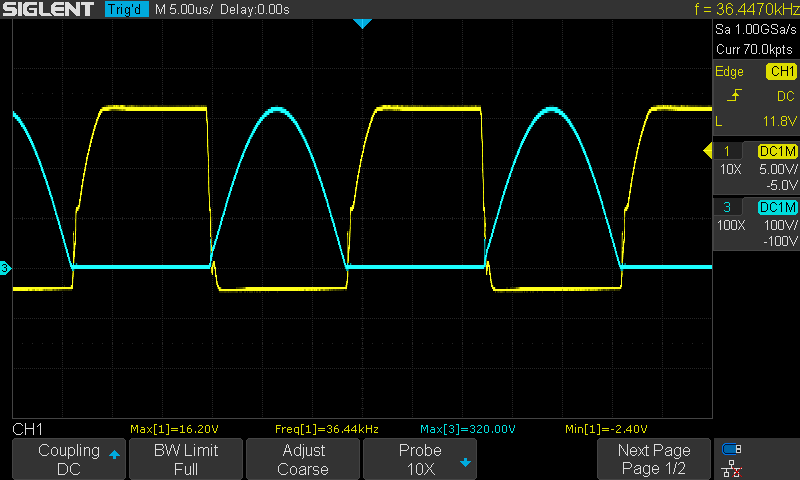Select the Max[1]=16.20V measurement
The image size is (800, 480).
click(174, 429)
